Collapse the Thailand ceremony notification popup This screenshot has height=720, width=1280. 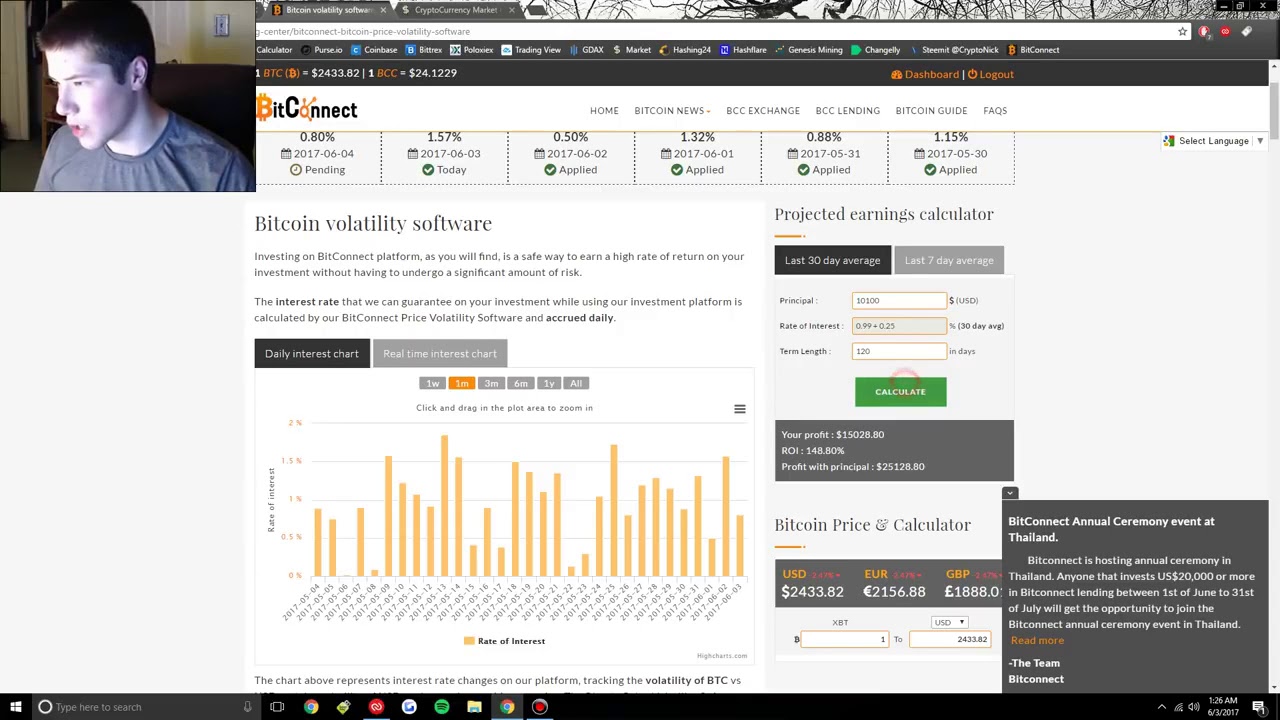(1010, 493)
